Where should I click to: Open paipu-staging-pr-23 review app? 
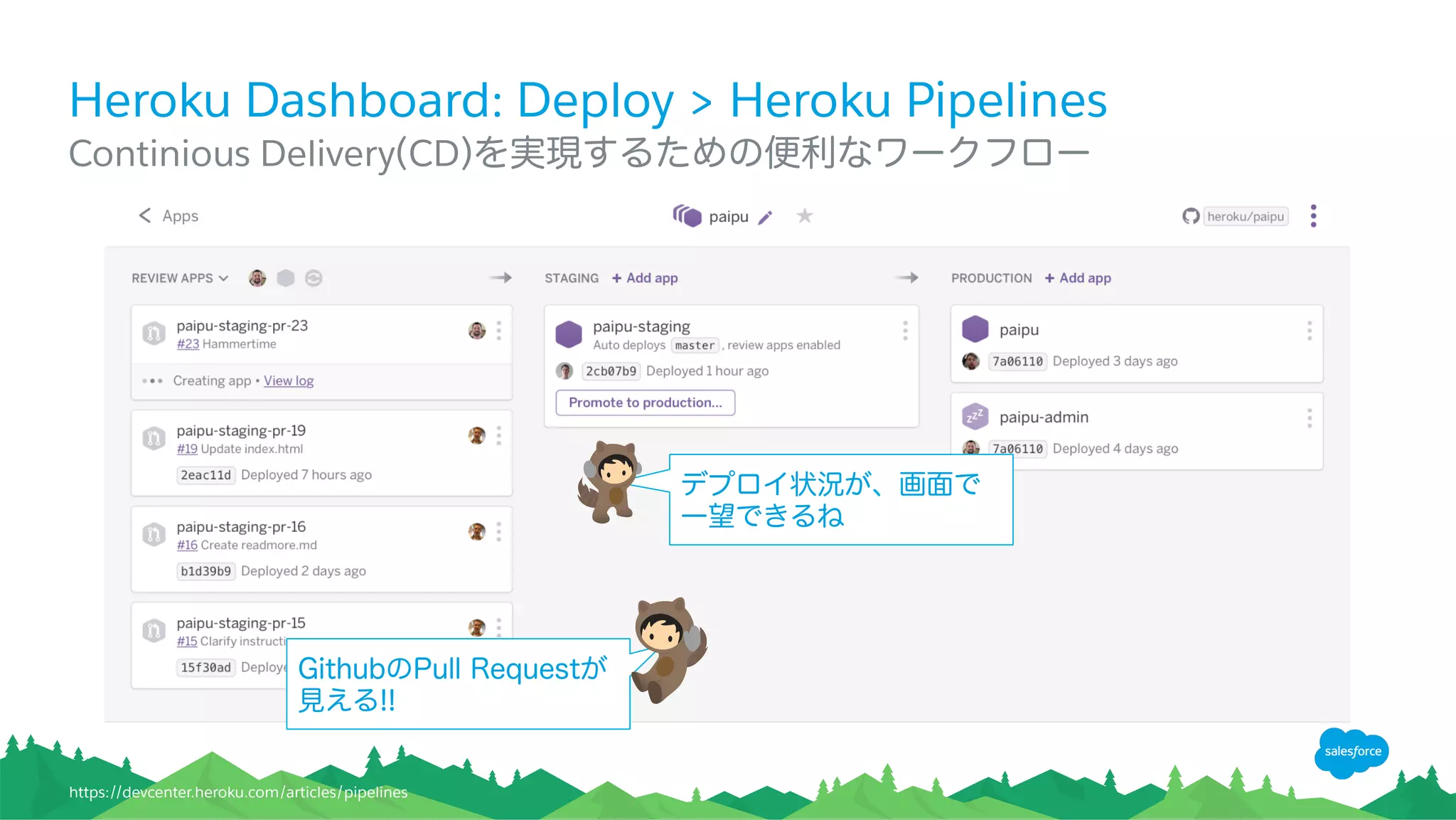pyautogui.click(x=242, y=326)
